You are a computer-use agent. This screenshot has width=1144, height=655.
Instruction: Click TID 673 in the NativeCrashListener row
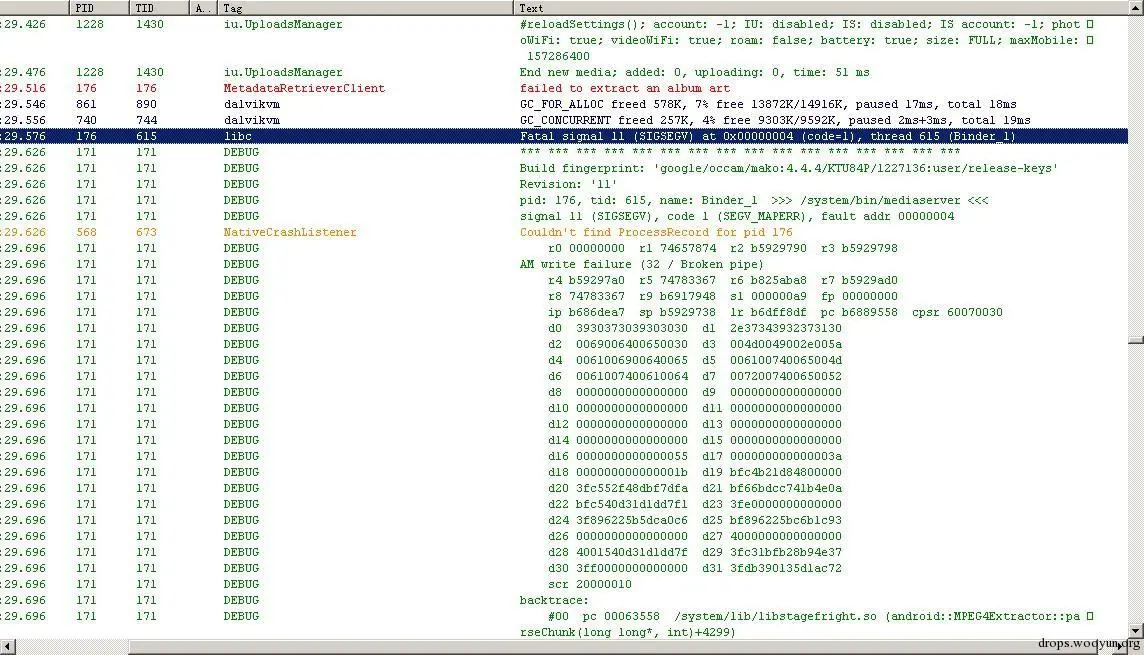click(x=146, y=233)
